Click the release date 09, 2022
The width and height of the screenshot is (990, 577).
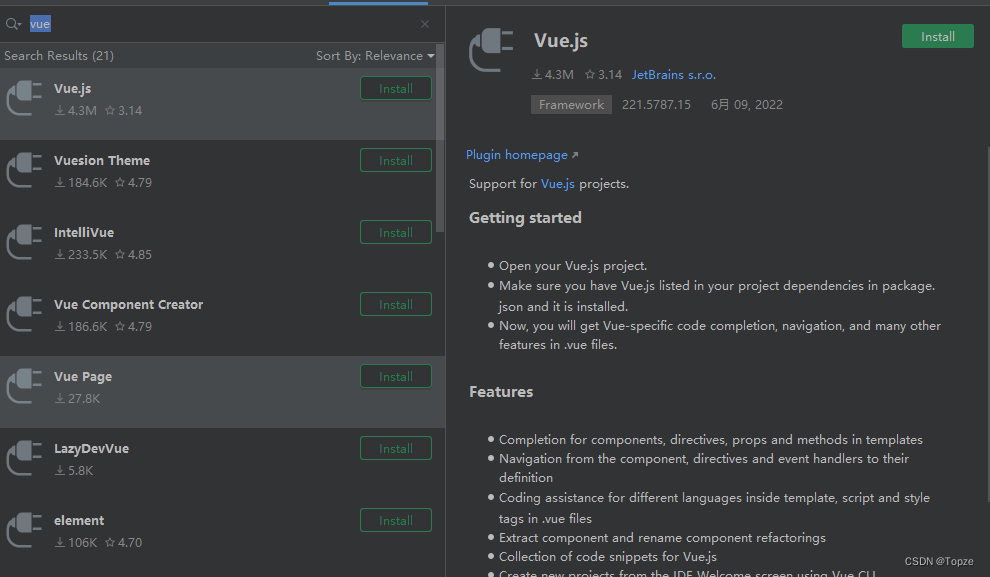click(x=747, y=105)
